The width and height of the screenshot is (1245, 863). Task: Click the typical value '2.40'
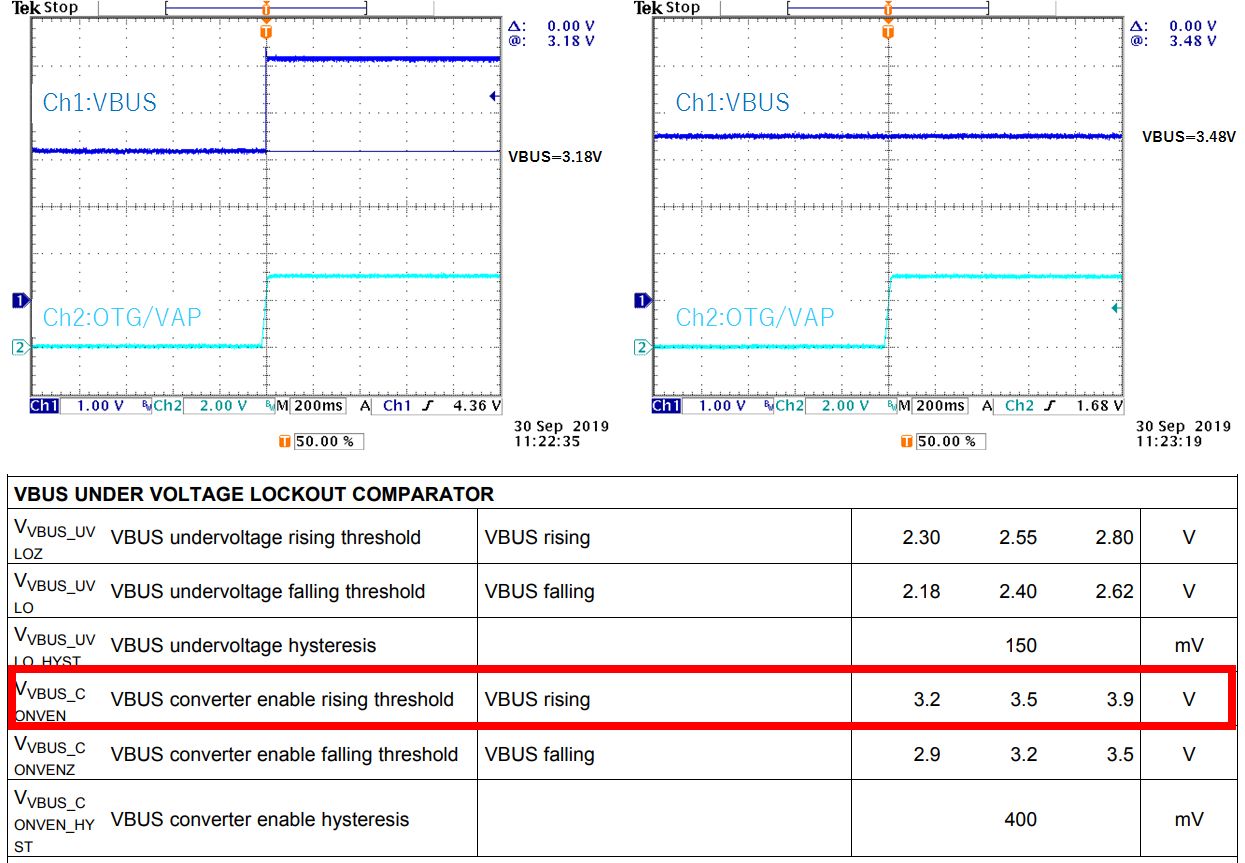1018,591
